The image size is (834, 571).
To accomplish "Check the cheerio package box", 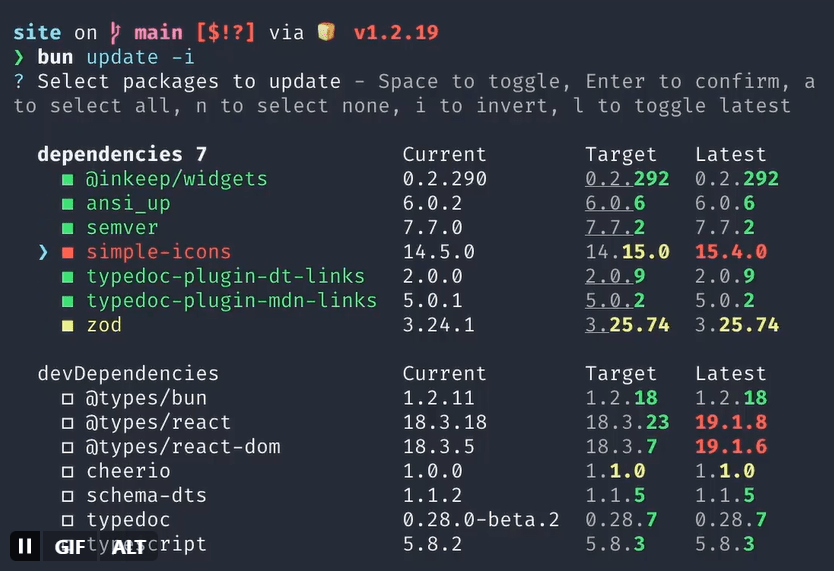I will (68, 471).
